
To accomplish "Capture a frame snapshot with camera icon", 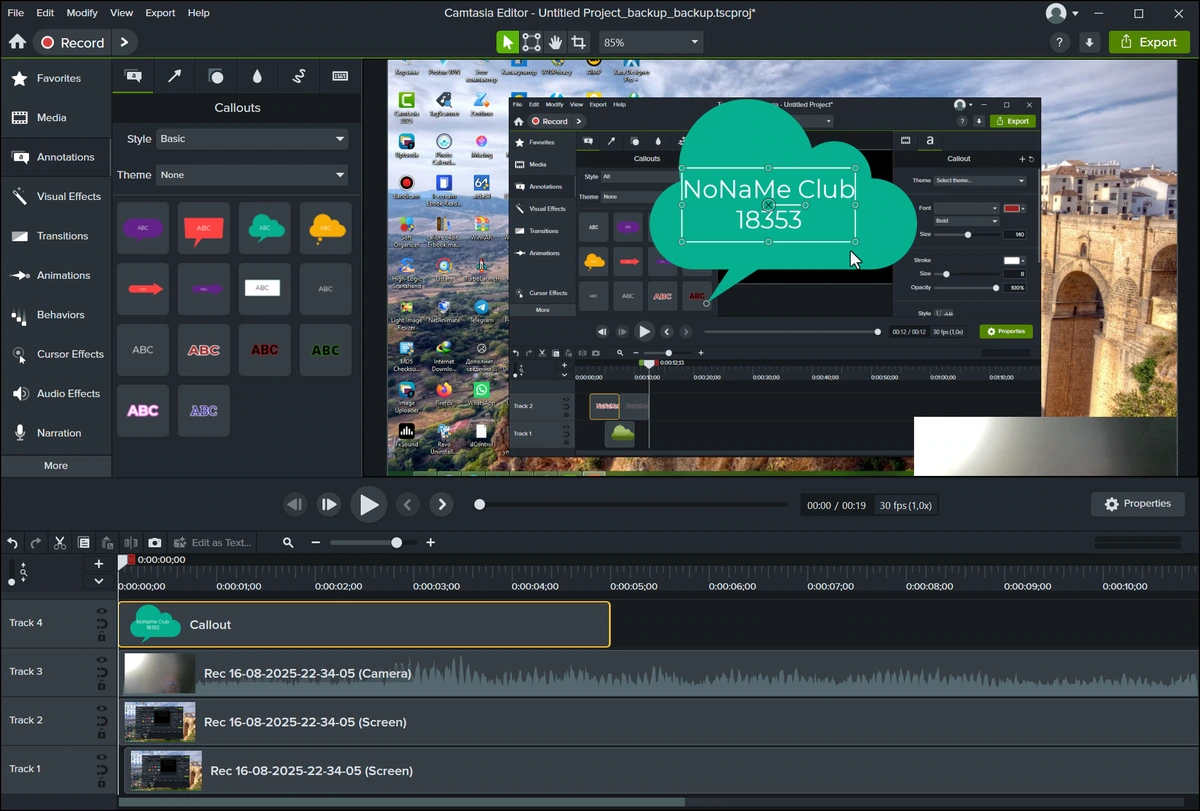I will 155,543.
